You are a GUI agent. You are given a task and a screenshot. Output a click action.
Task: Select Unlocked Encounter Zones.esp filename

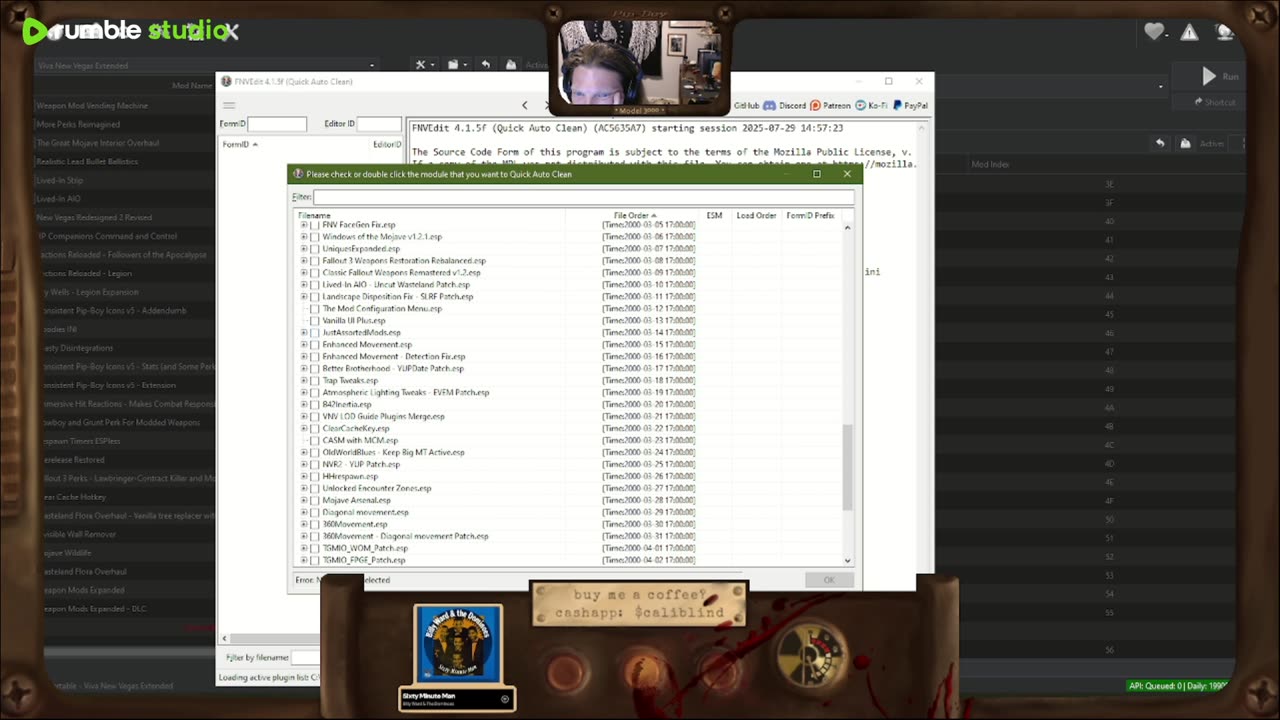[x=376, y=489]
